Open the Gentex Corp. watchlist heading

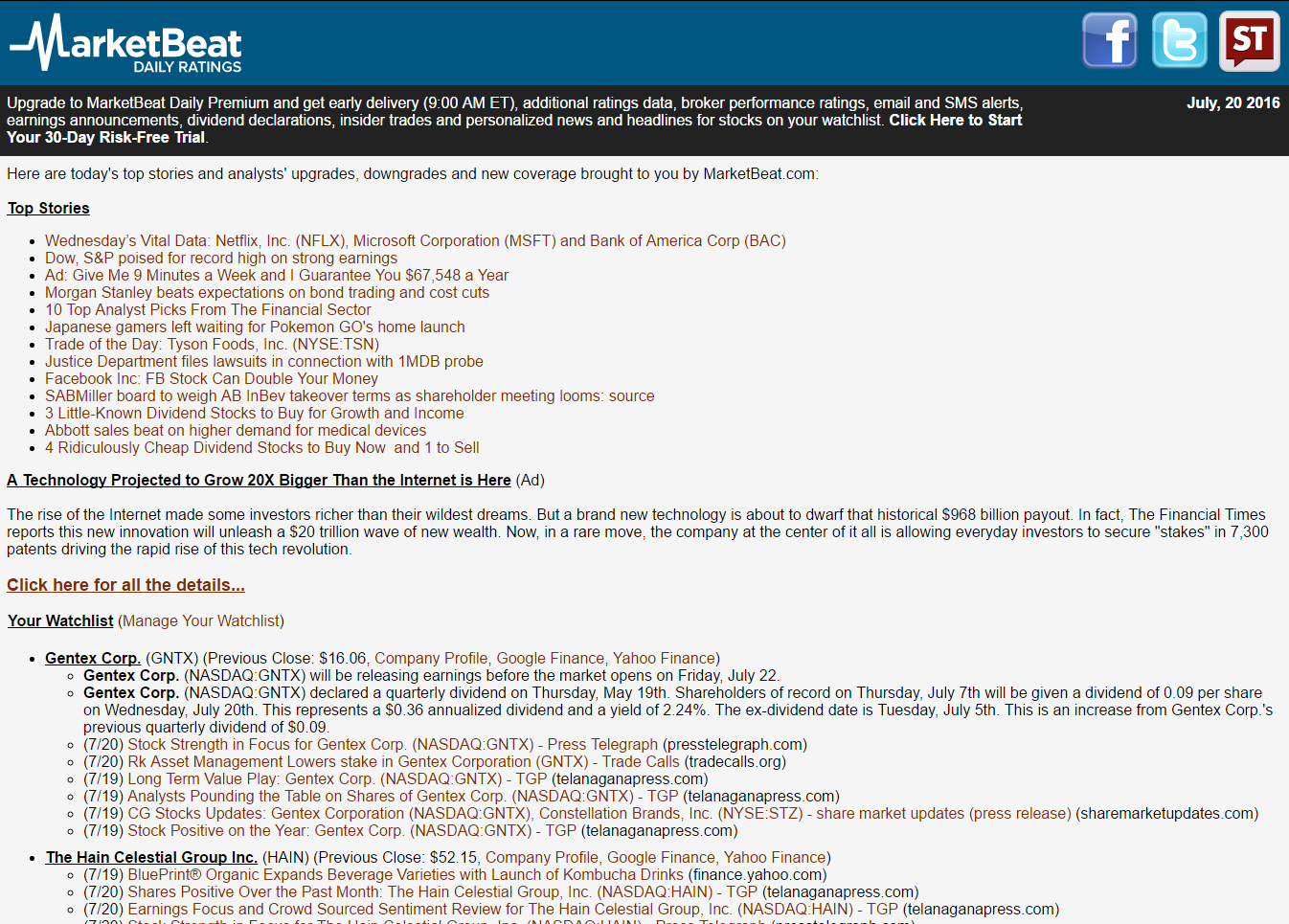(x=93, y=659)
